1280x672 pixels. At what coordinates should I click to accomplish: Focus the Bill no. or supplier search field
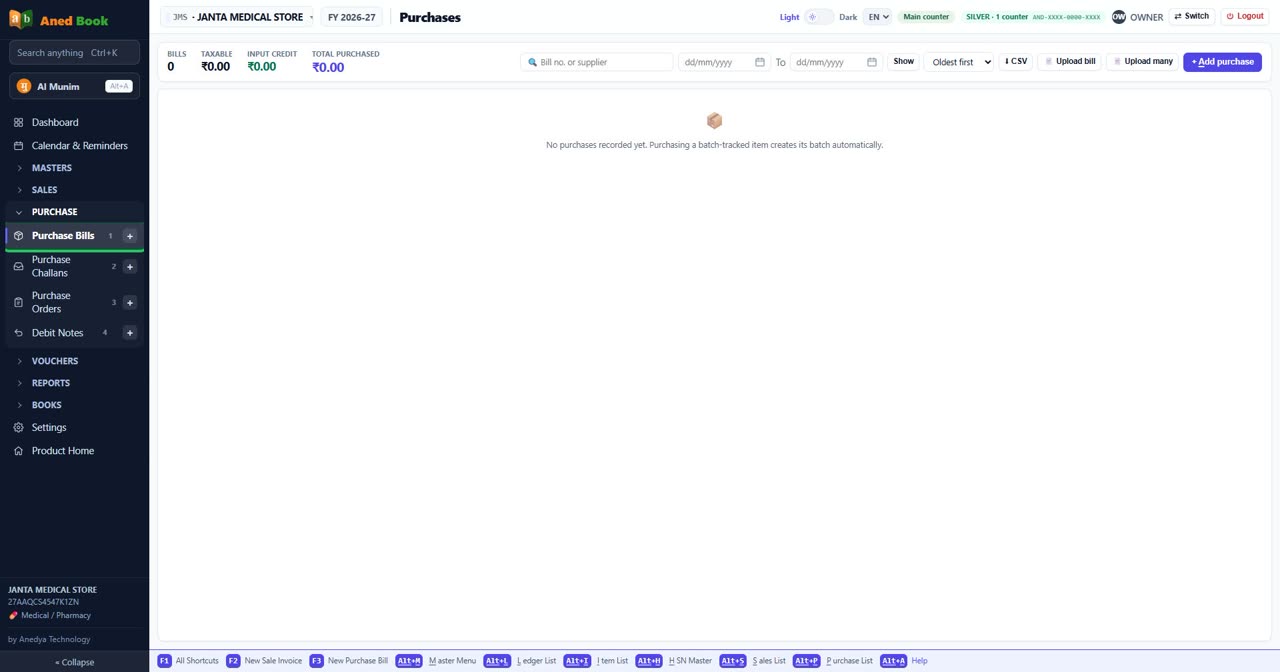597,62
